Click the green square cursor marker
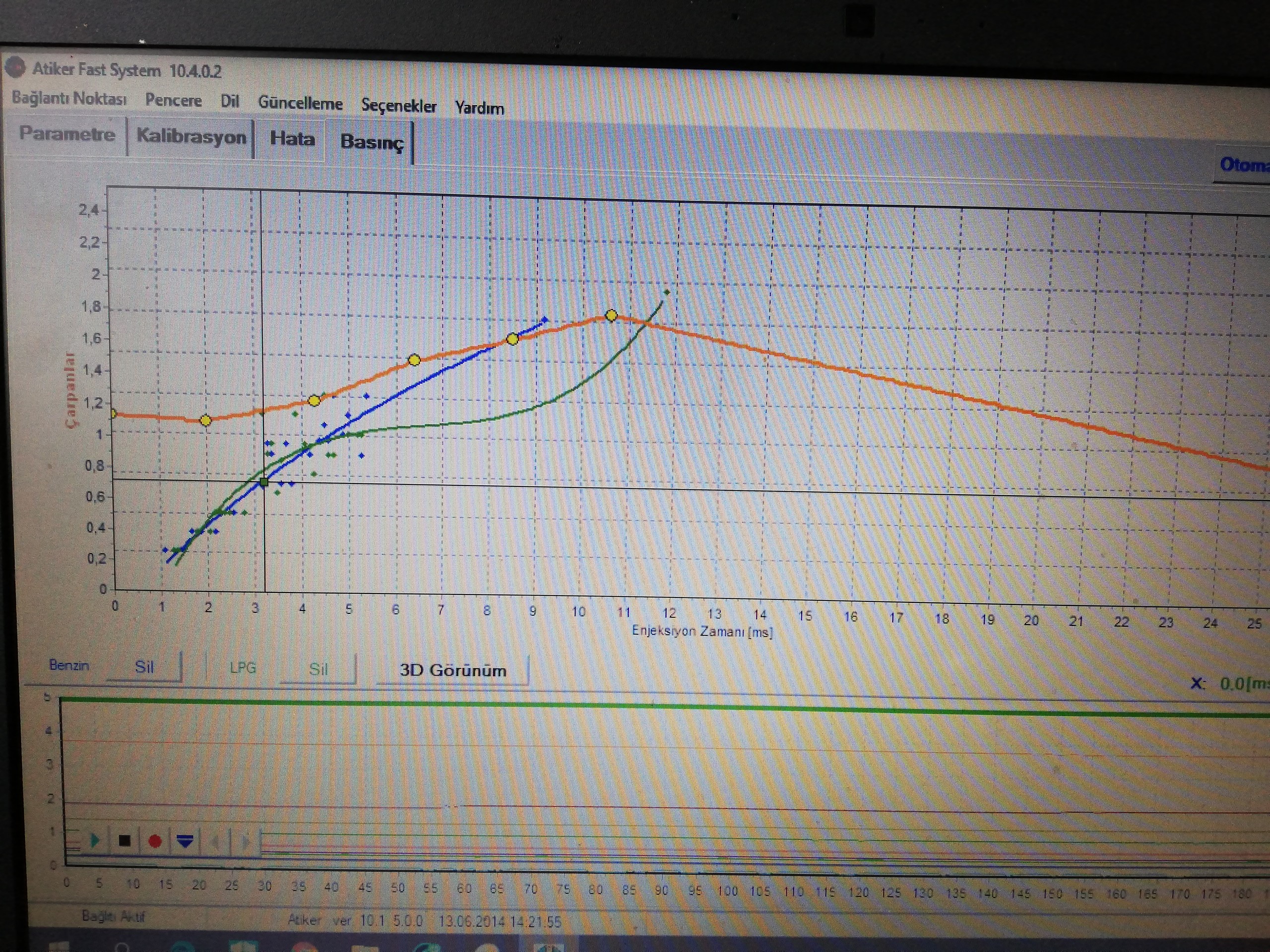 coord(264,482)
